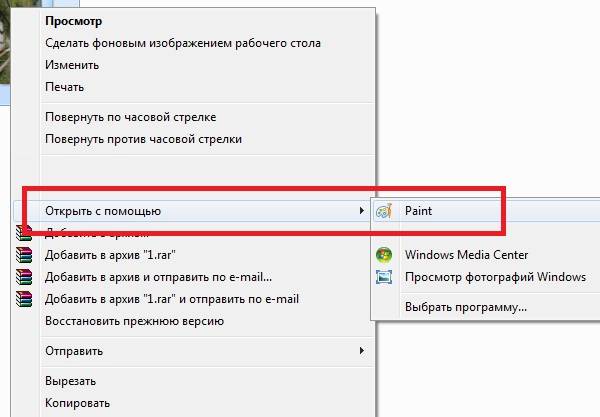This screenshot has width=600, height=417.
Task: Open Выбрать программу… in the submenu
Action: pyautogui.click(x=466, y=307)
